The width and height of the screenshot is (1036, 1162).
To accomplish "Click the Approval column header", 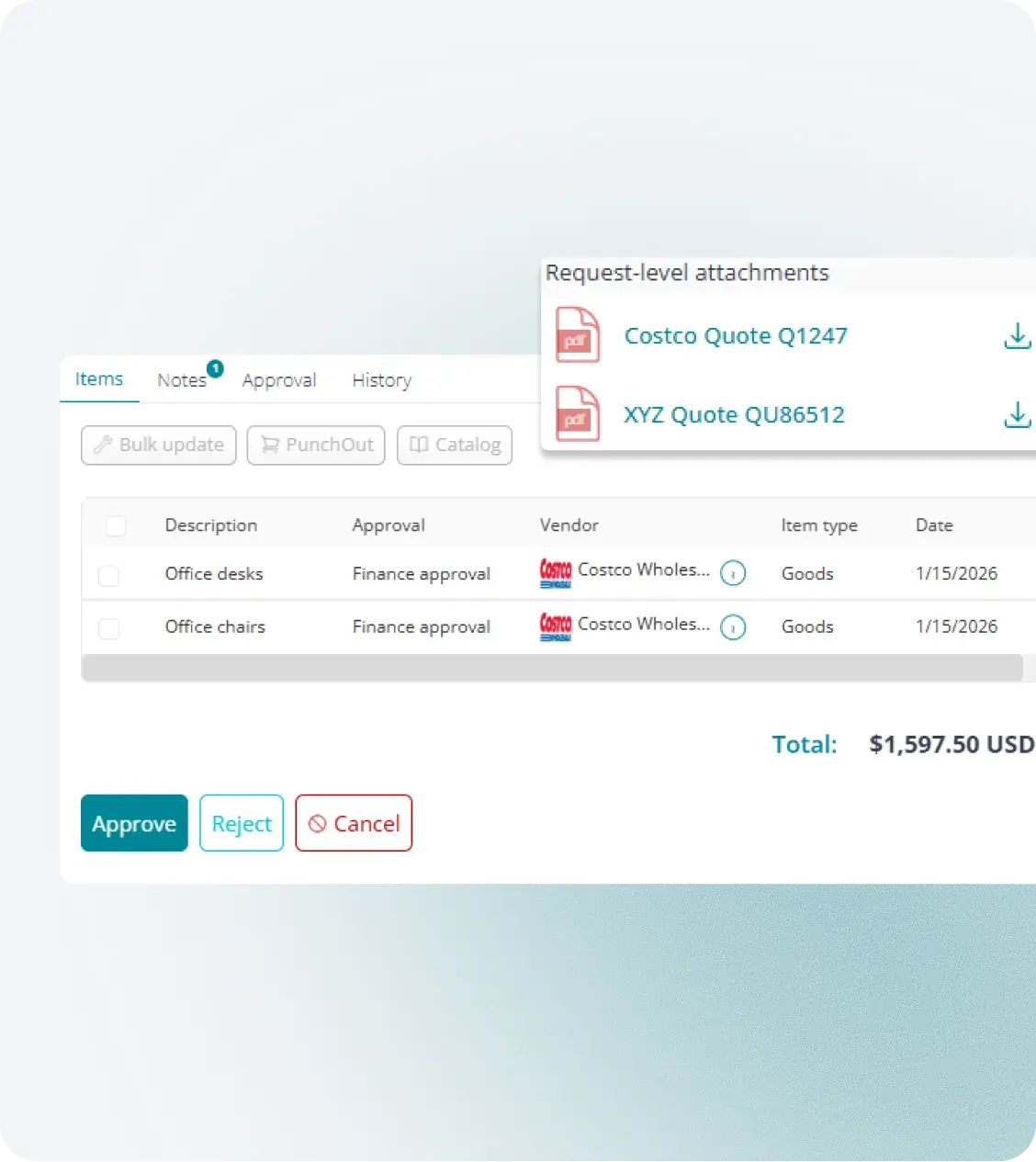I will tap(388, 525).
